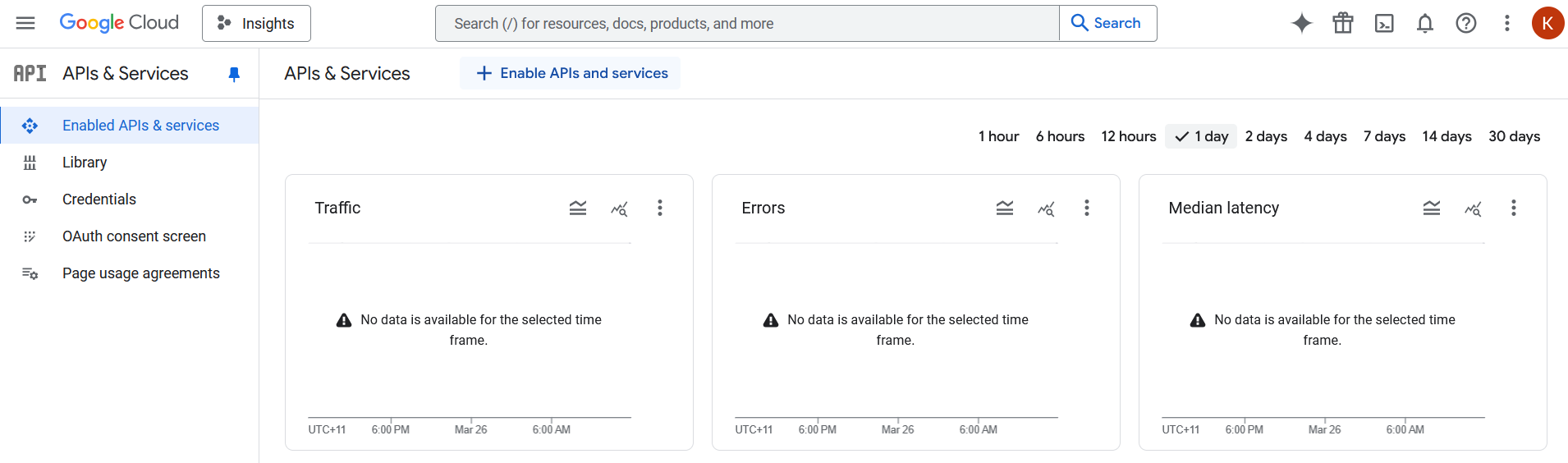This screenshot has width=1568, height=463.
Task: Click the Errors card title
Action: pos(763,208)
